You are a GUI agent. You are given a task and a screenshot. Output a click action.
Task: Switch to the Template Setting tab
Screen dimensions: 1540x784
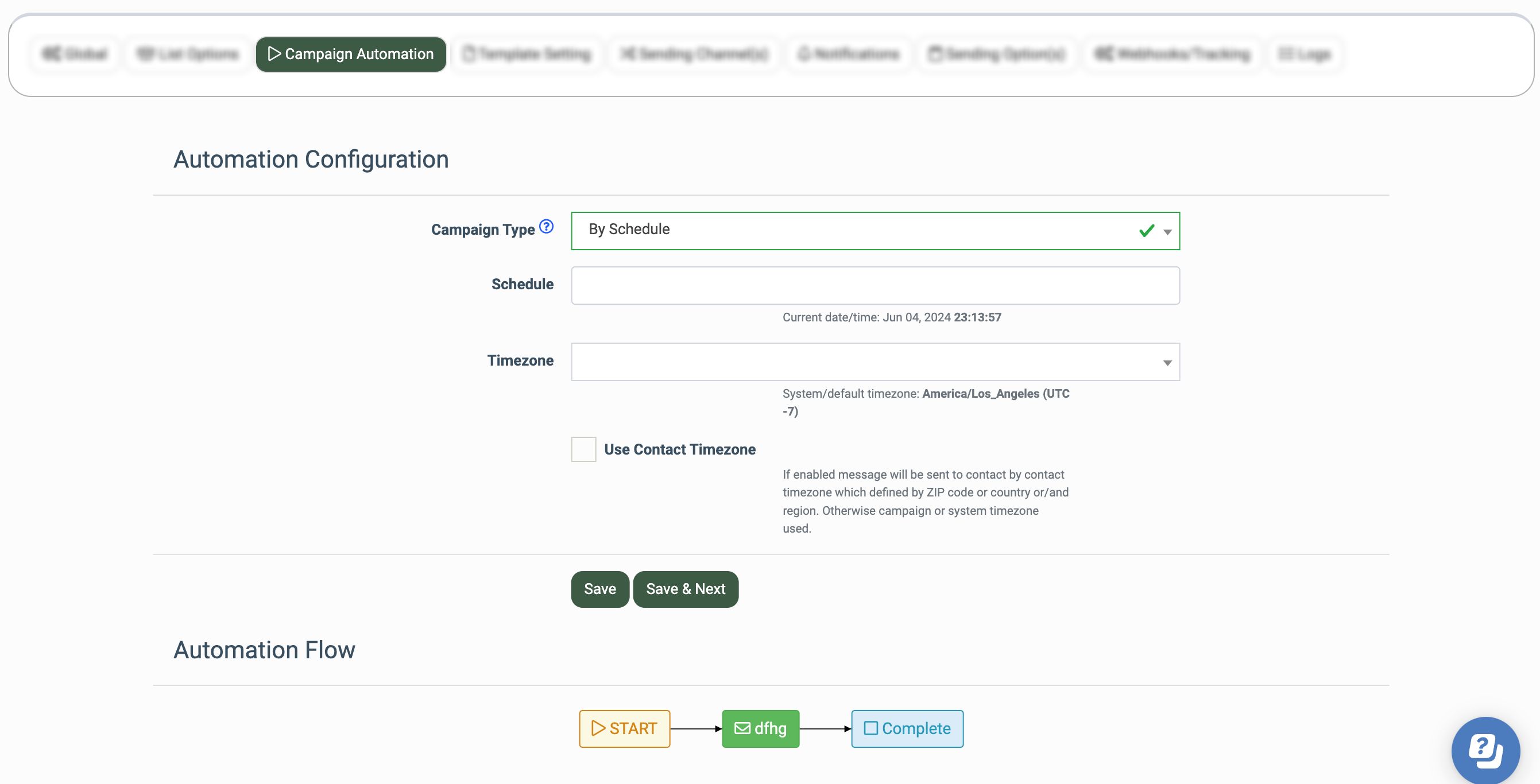pyautogui.click(x=527, y=55)
